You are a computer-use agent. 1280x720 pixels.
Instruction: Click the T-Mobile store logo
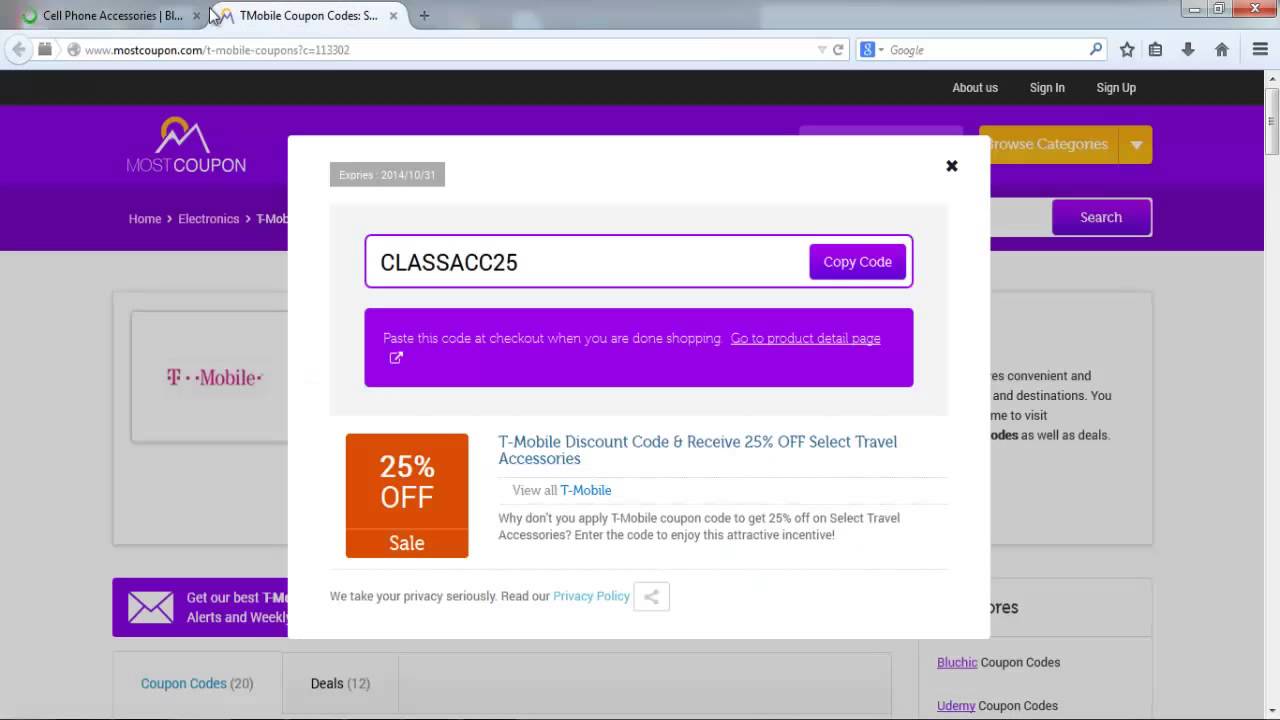214,377
